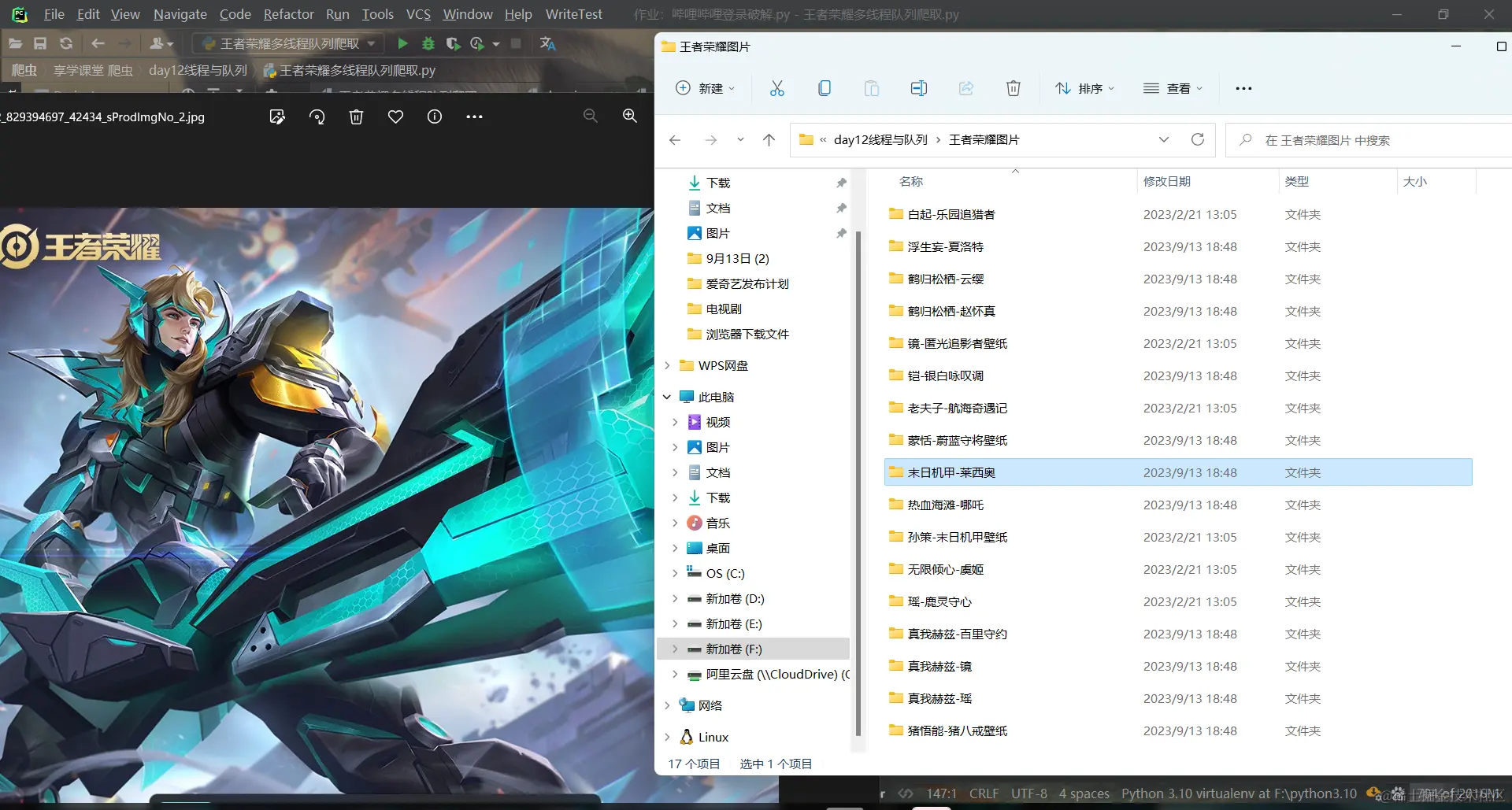Collapse the 此电脑 tree node
The height and width of the screenshot is (810, 1512).
(667, 397)
